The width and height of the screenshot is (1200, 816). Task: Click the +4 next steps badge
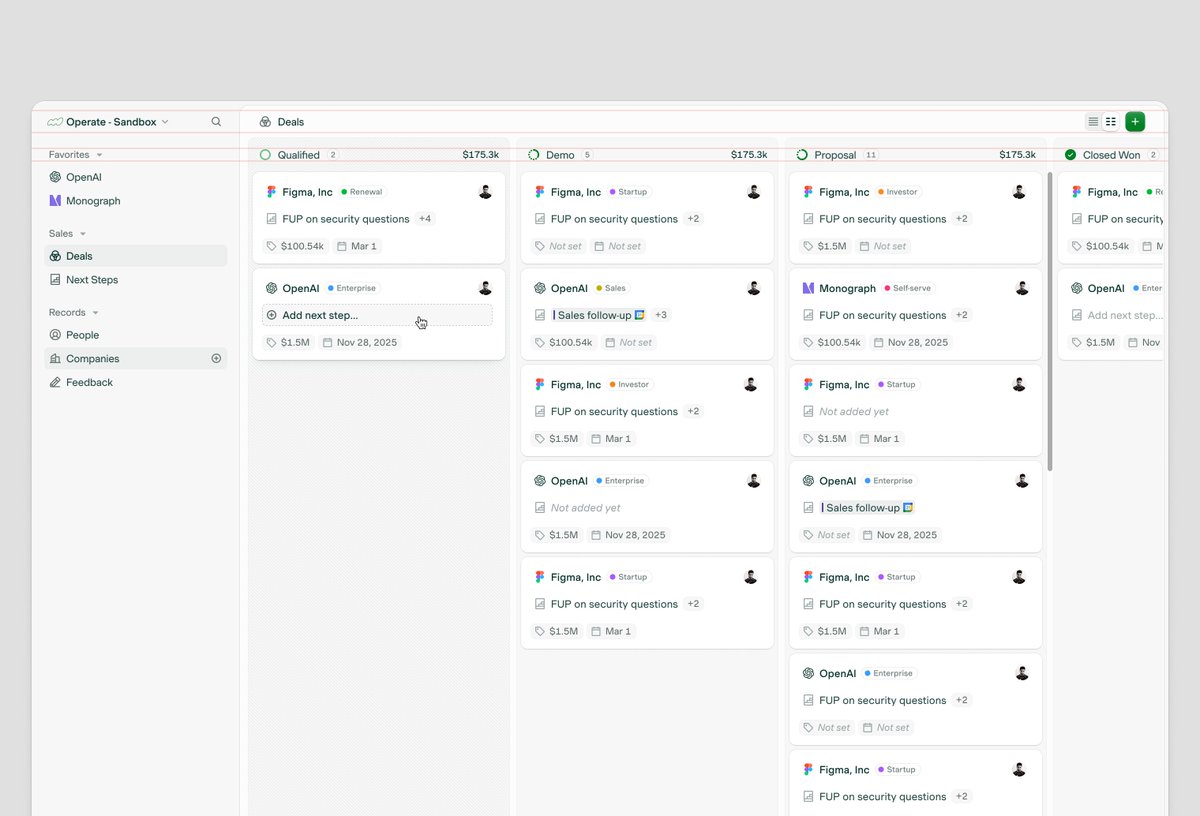coord(425,219)
